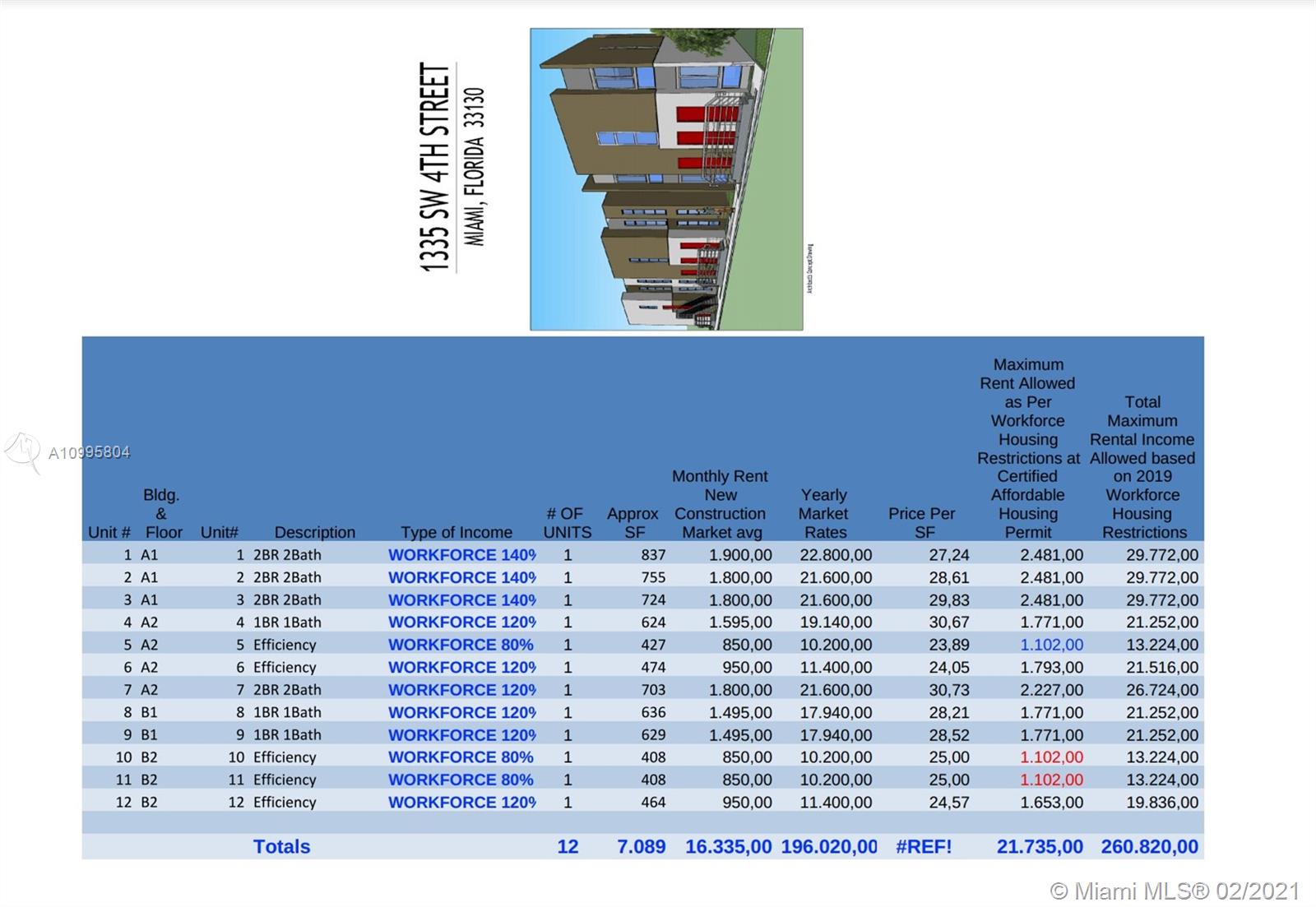Click the 'Monthly Rent New Construction Market avg' header

point(721,504)
